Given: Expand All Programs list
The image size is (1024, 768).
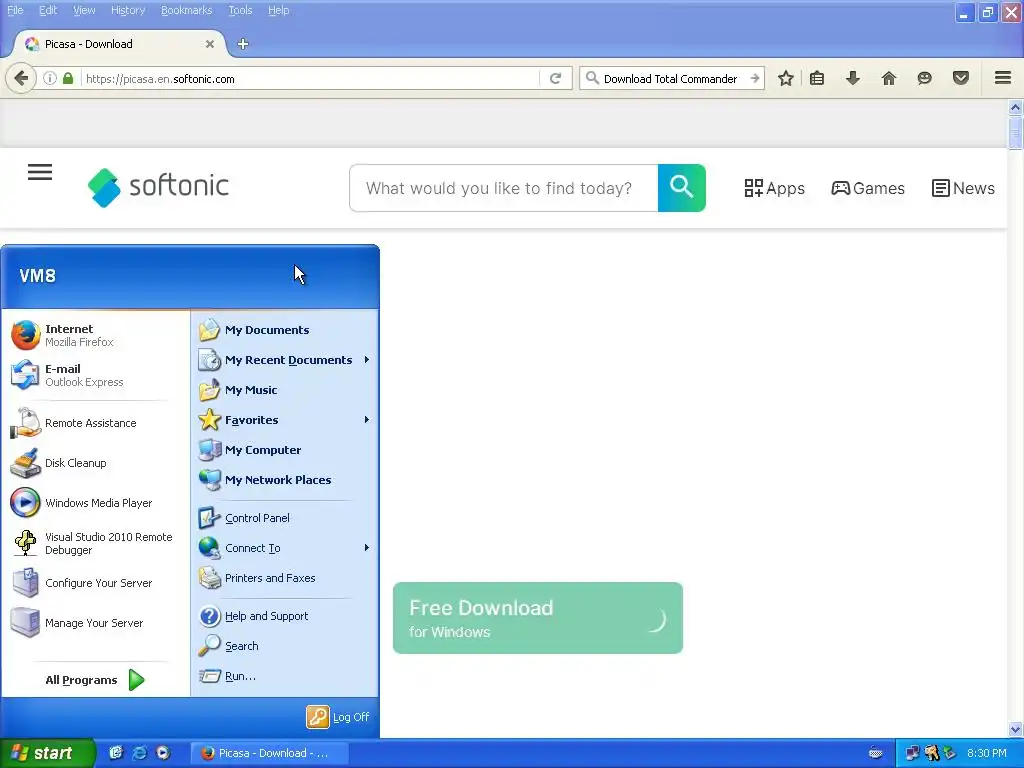Looking at the screenshot, I should tap(95, 680).
